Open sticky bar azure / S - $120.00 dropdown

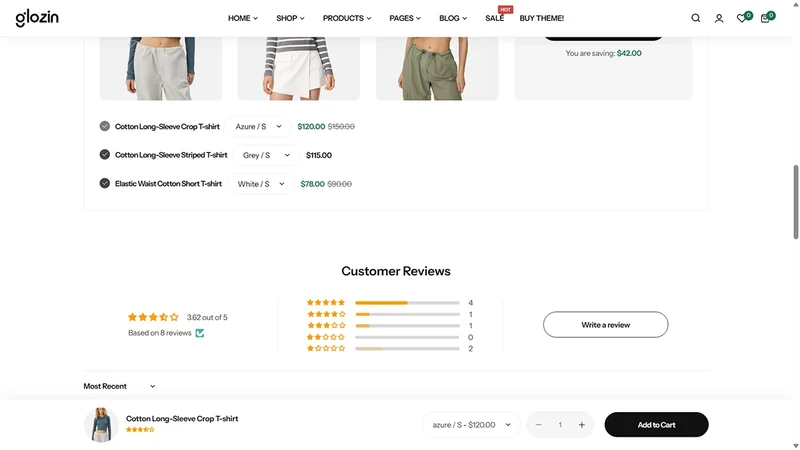click(x=471, y=424)
